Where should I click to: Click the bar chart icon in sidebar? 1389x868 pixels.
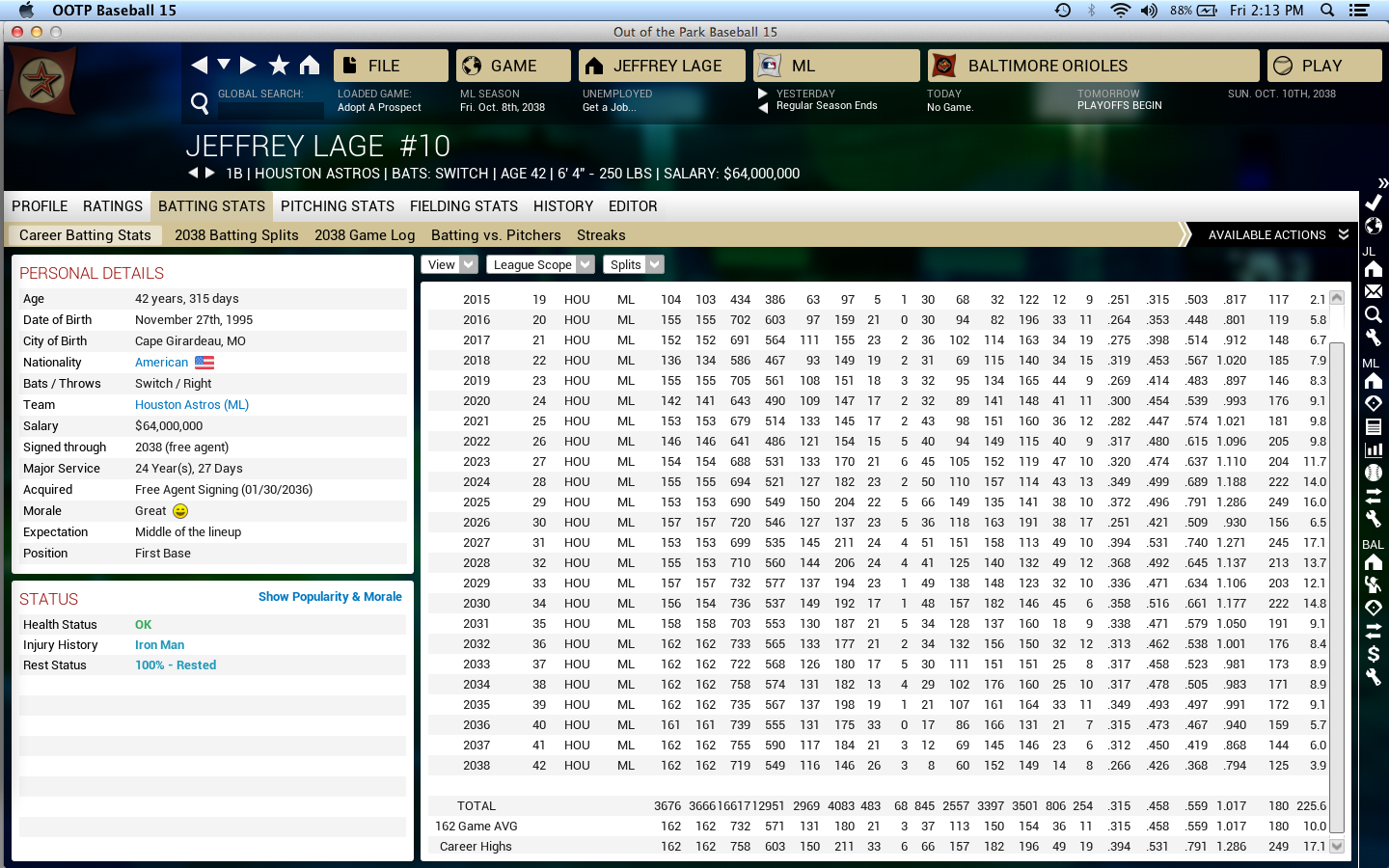click(1374, 449)
